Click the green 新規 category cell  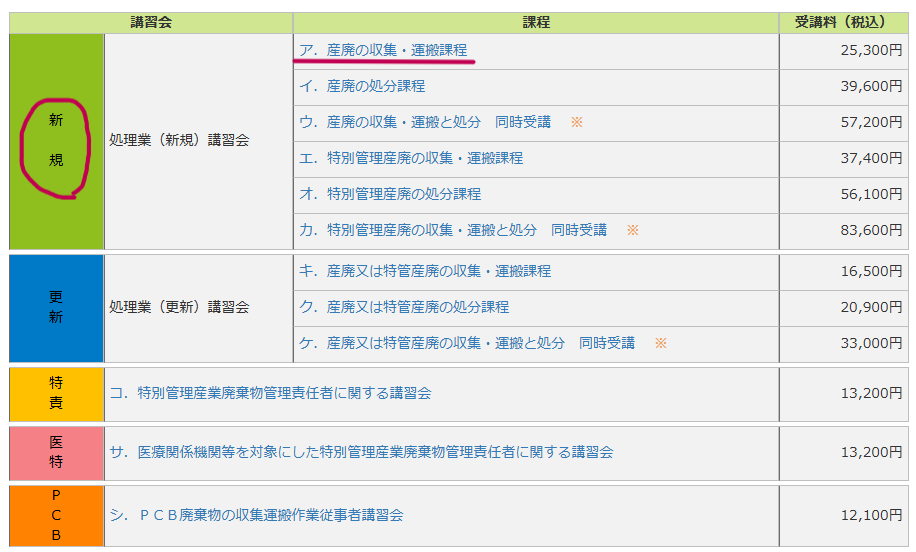point(56,141)
